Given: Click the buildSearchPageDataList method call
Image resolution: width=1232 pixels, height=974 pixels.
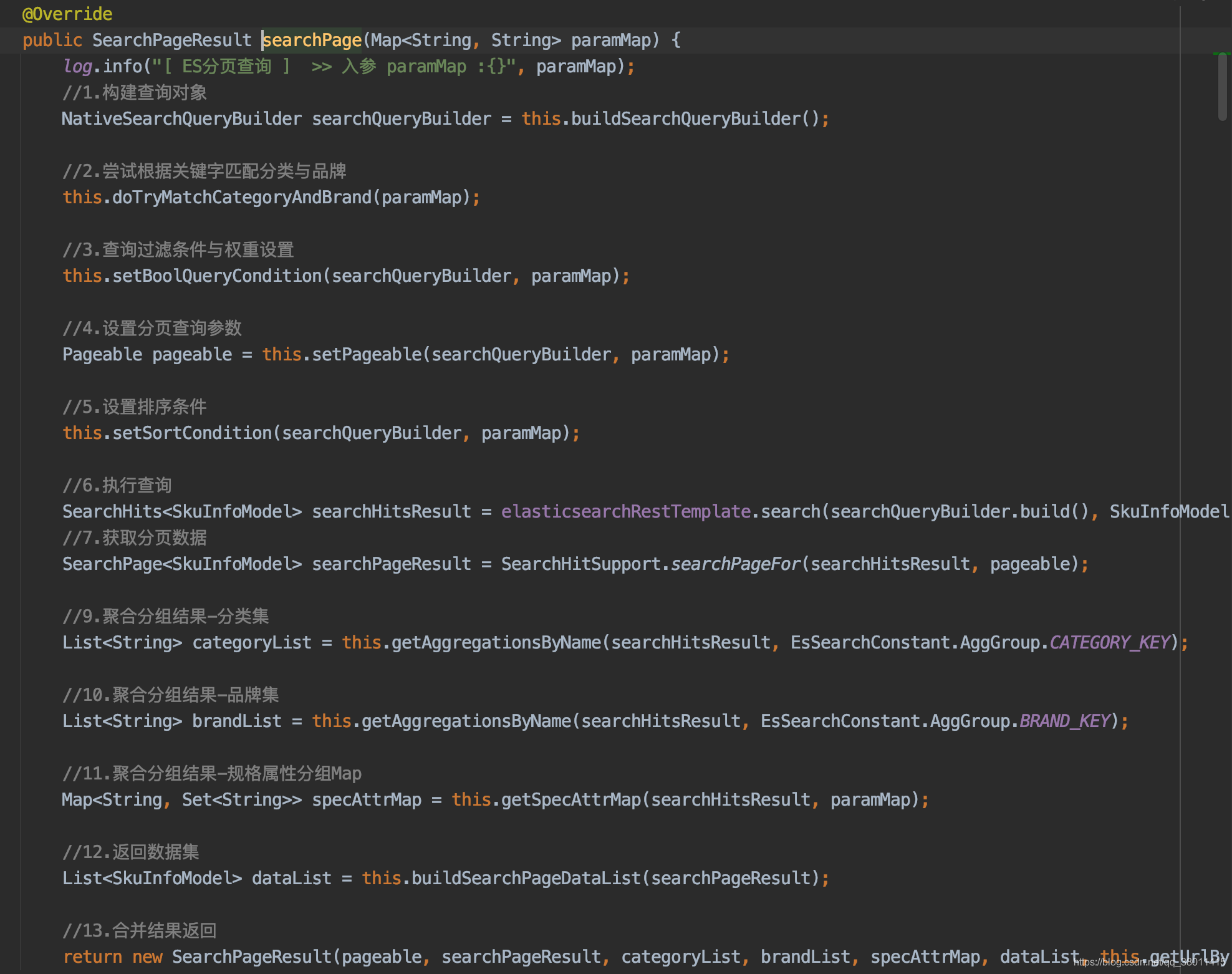Looking at the screenshot, I should click(x=526, y=879).
